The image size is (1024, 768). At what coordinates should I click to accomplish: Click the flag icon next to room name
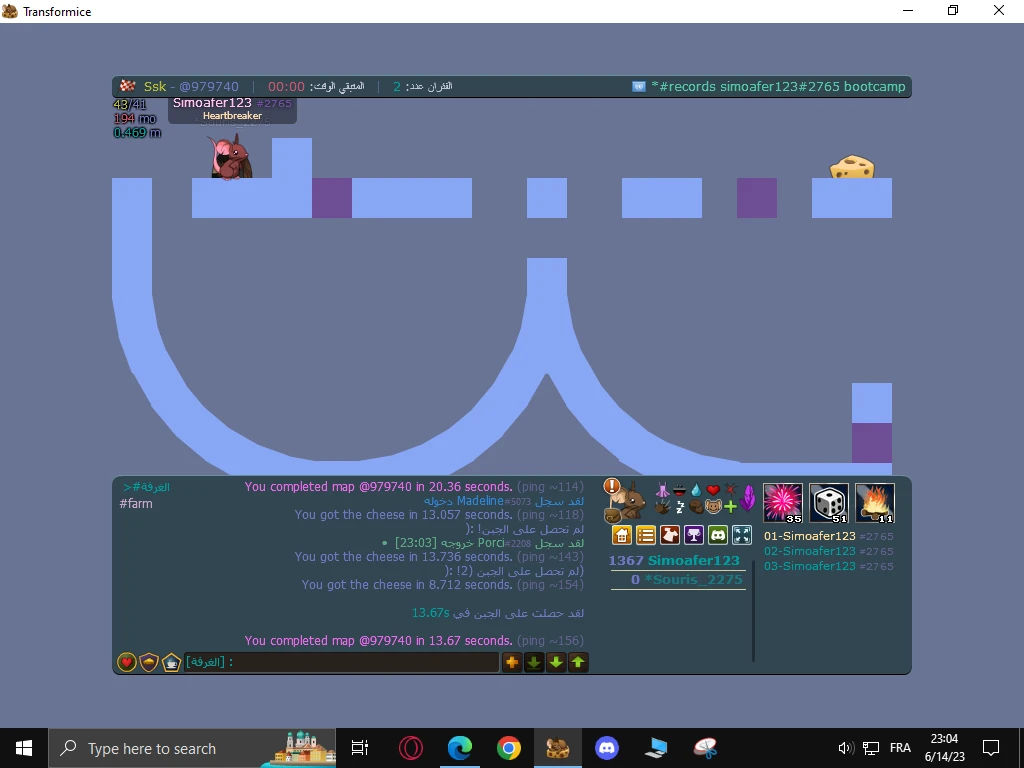pos(639,86)
